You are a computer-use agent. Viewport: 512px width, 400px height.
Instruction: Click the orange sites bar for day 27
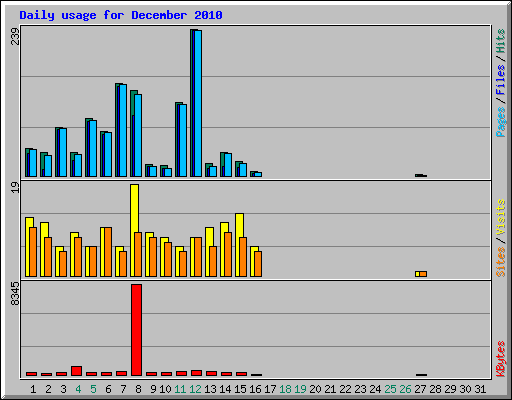point(423,274)
